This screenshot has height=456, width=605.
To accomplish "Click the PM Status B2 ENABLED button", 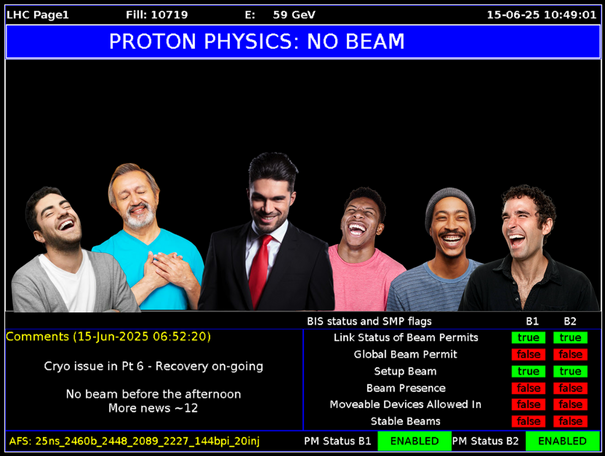I will click(562, 441).
